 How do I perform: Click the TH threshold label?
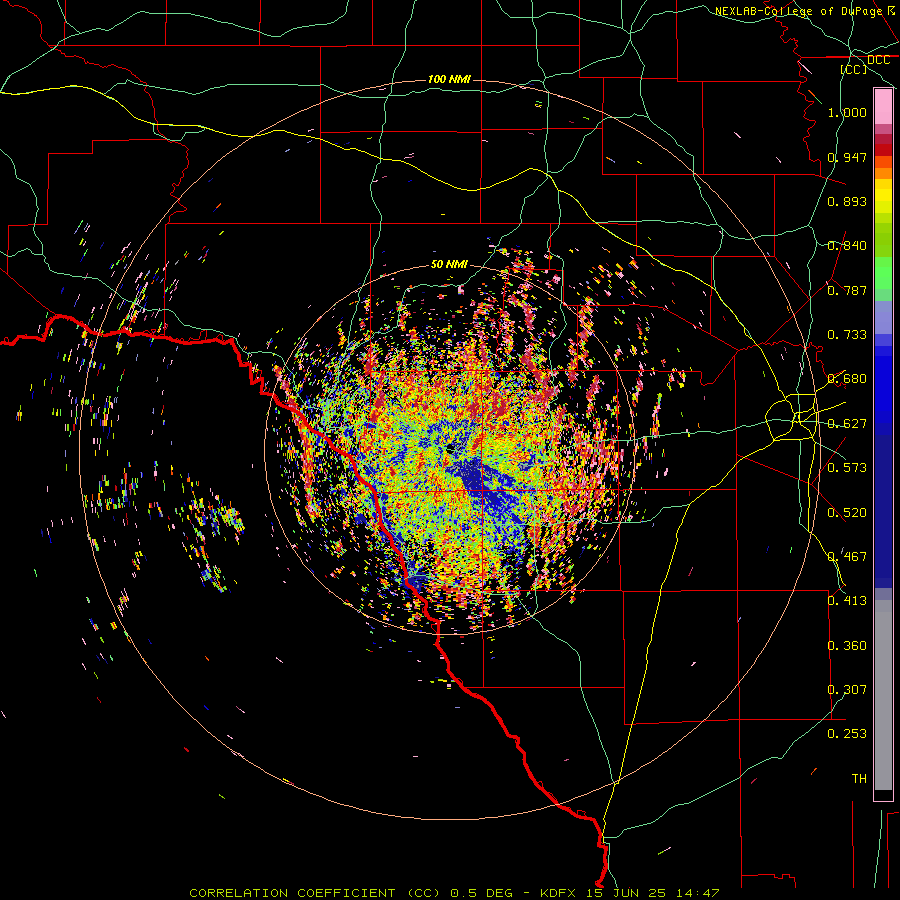[859, 779]
